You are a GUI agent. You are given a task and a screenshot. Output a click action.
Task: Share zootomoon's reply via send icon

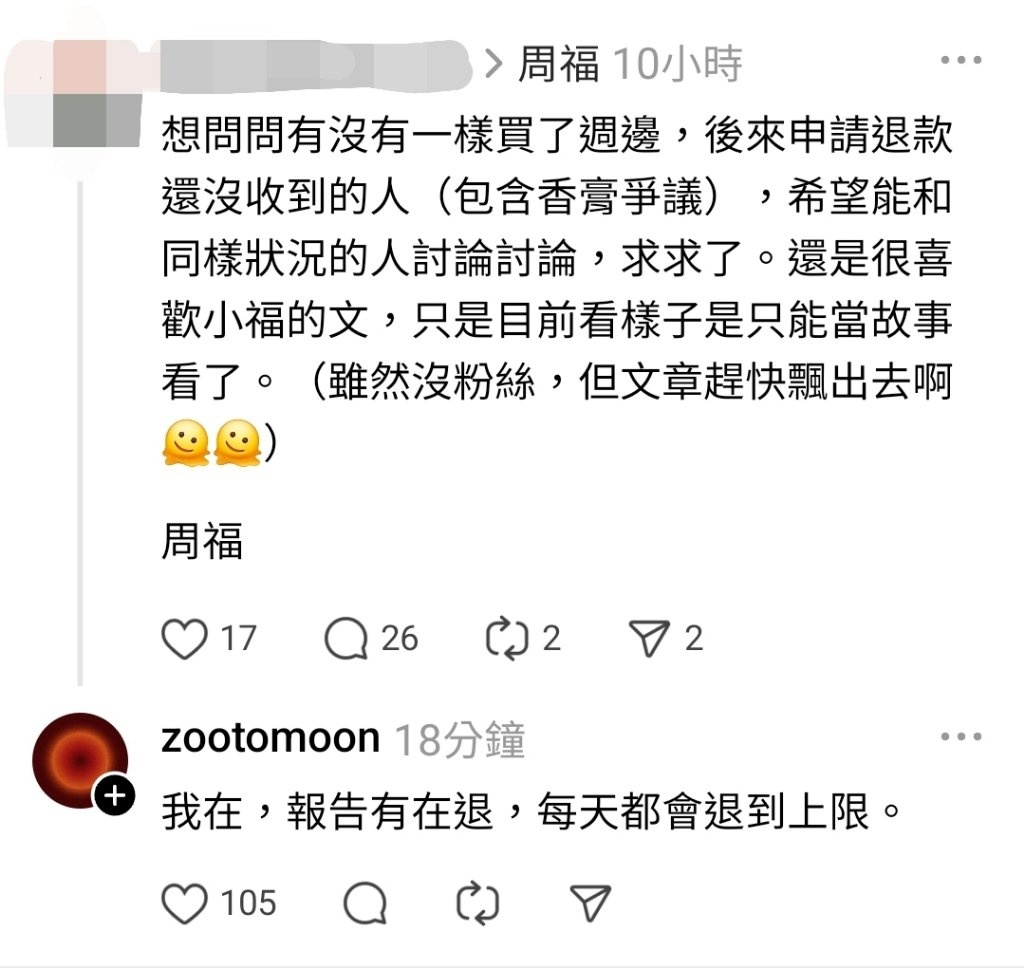[x=590, y=903]
